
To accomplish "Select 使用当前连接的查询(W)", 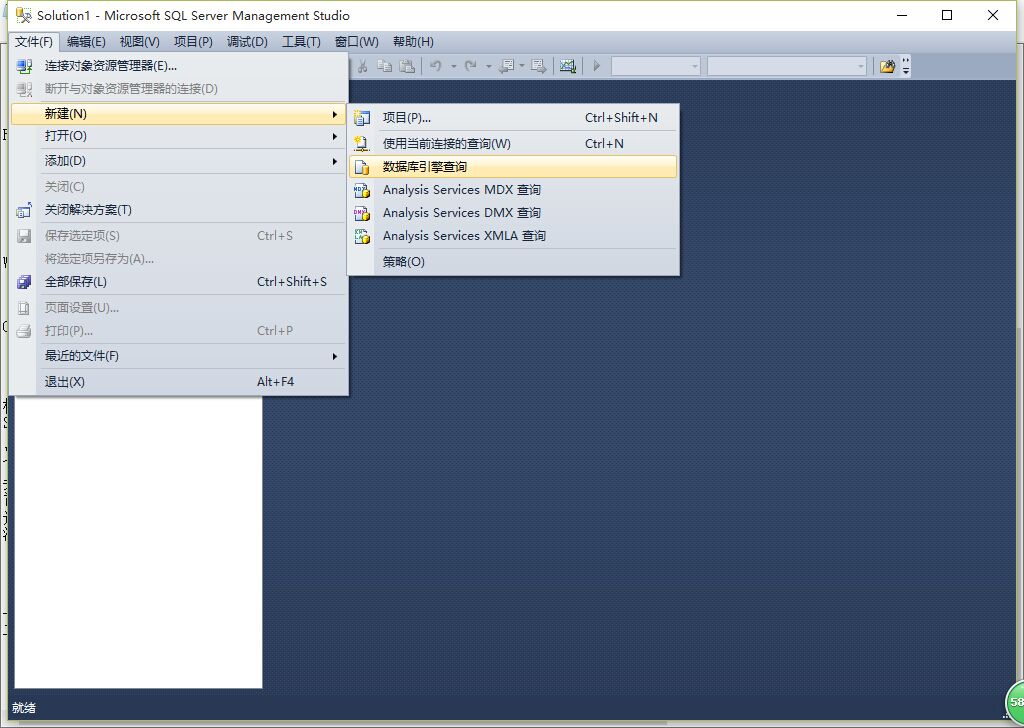I will point(513,144).
